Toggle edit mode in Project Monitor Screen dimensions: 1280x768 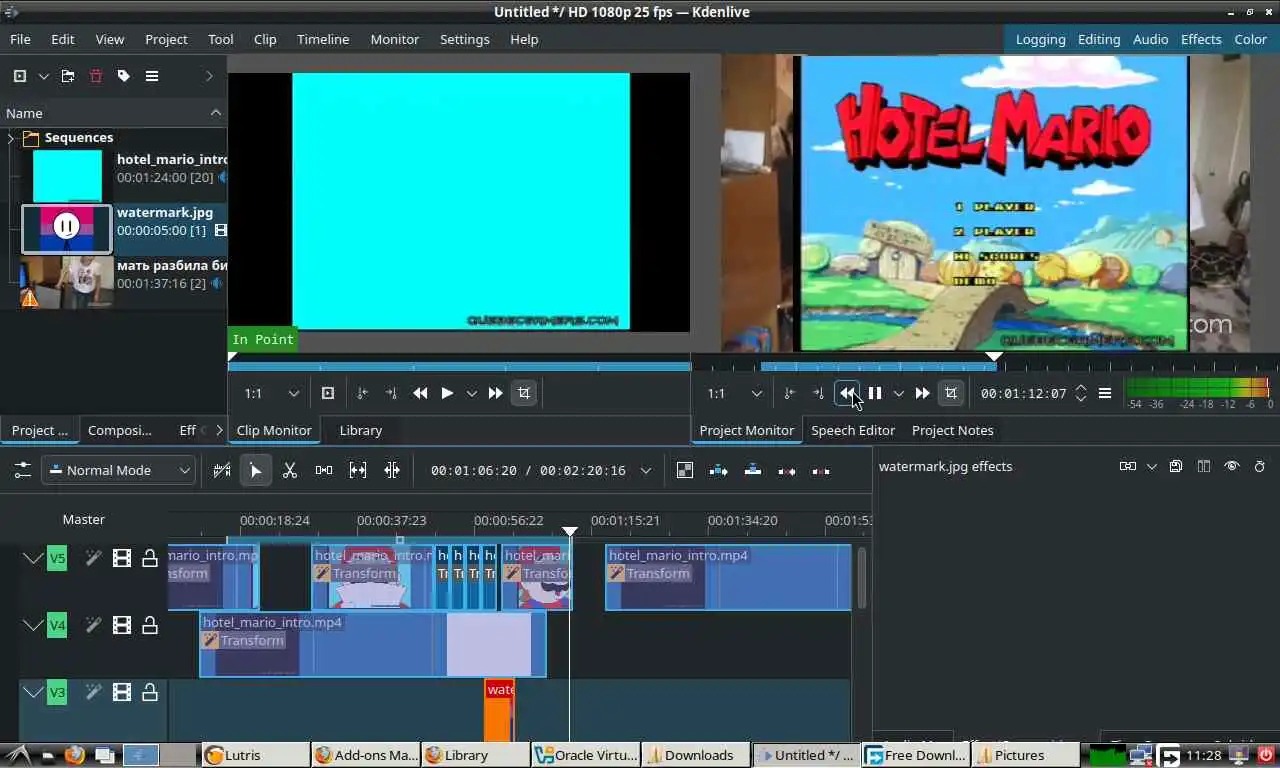click(x=951, y=393)
